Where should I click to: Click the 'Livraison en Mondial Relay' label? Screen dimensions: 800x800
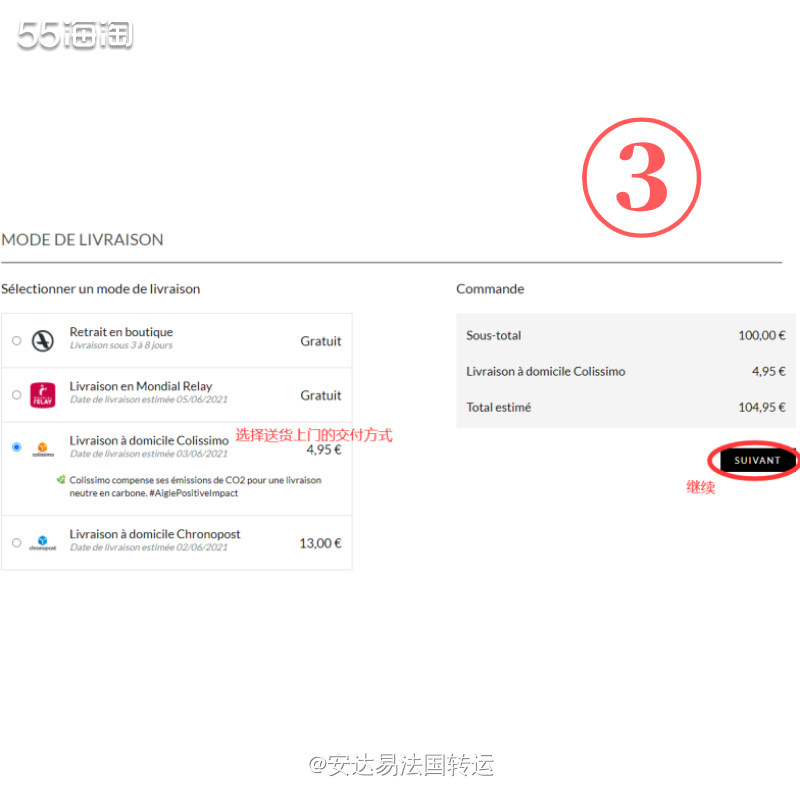(141, 386)
